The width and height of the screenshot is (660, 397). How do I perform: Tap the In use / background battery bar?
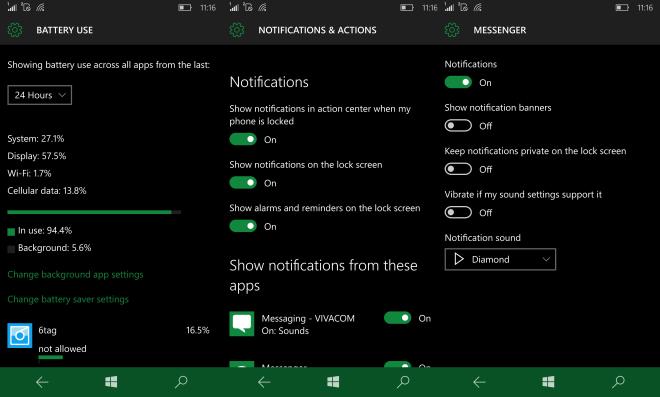[94, 212]
